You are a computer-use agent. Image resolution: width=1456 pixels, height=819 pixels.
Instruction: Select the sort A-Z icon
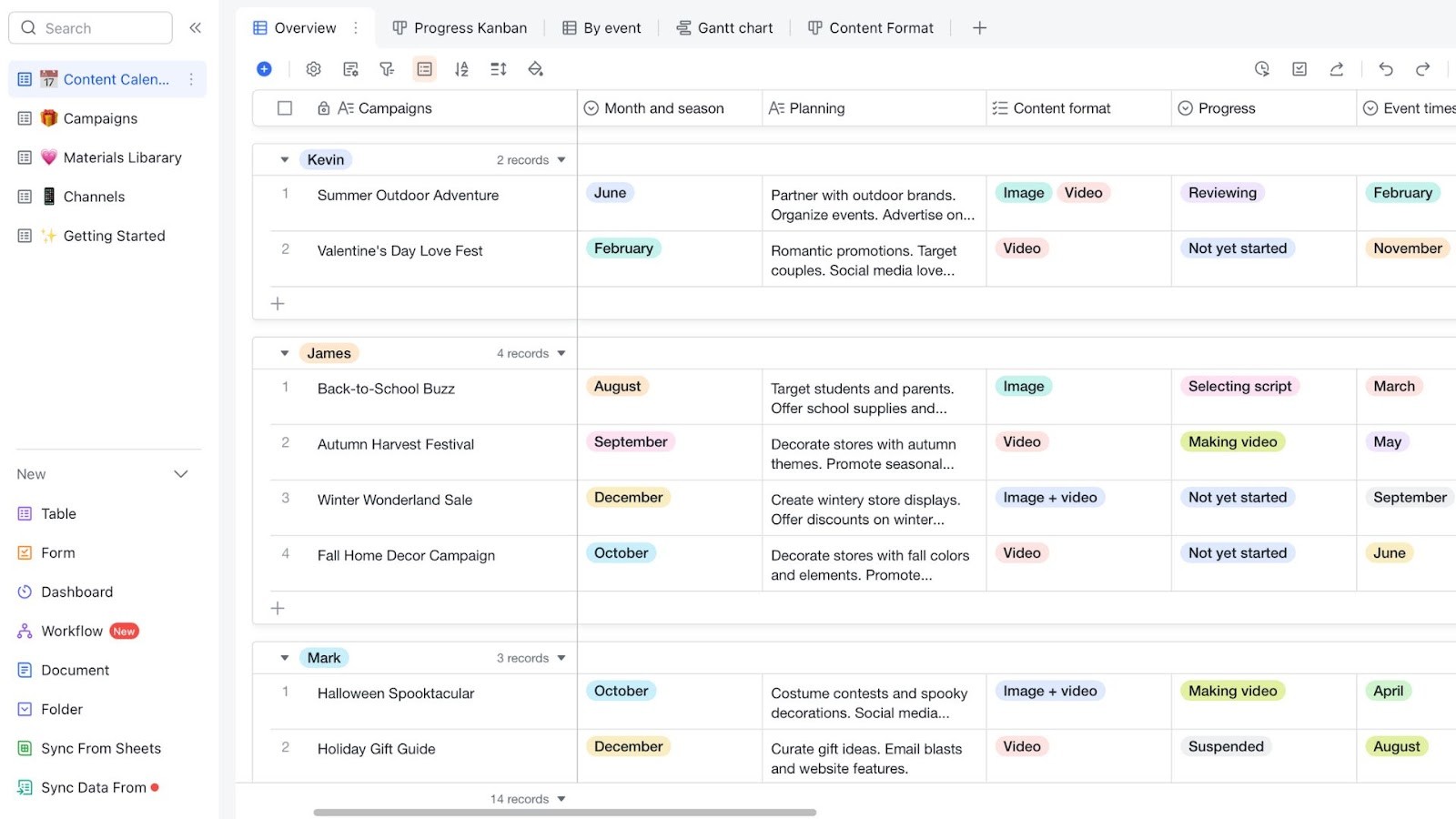click(461, 68)
